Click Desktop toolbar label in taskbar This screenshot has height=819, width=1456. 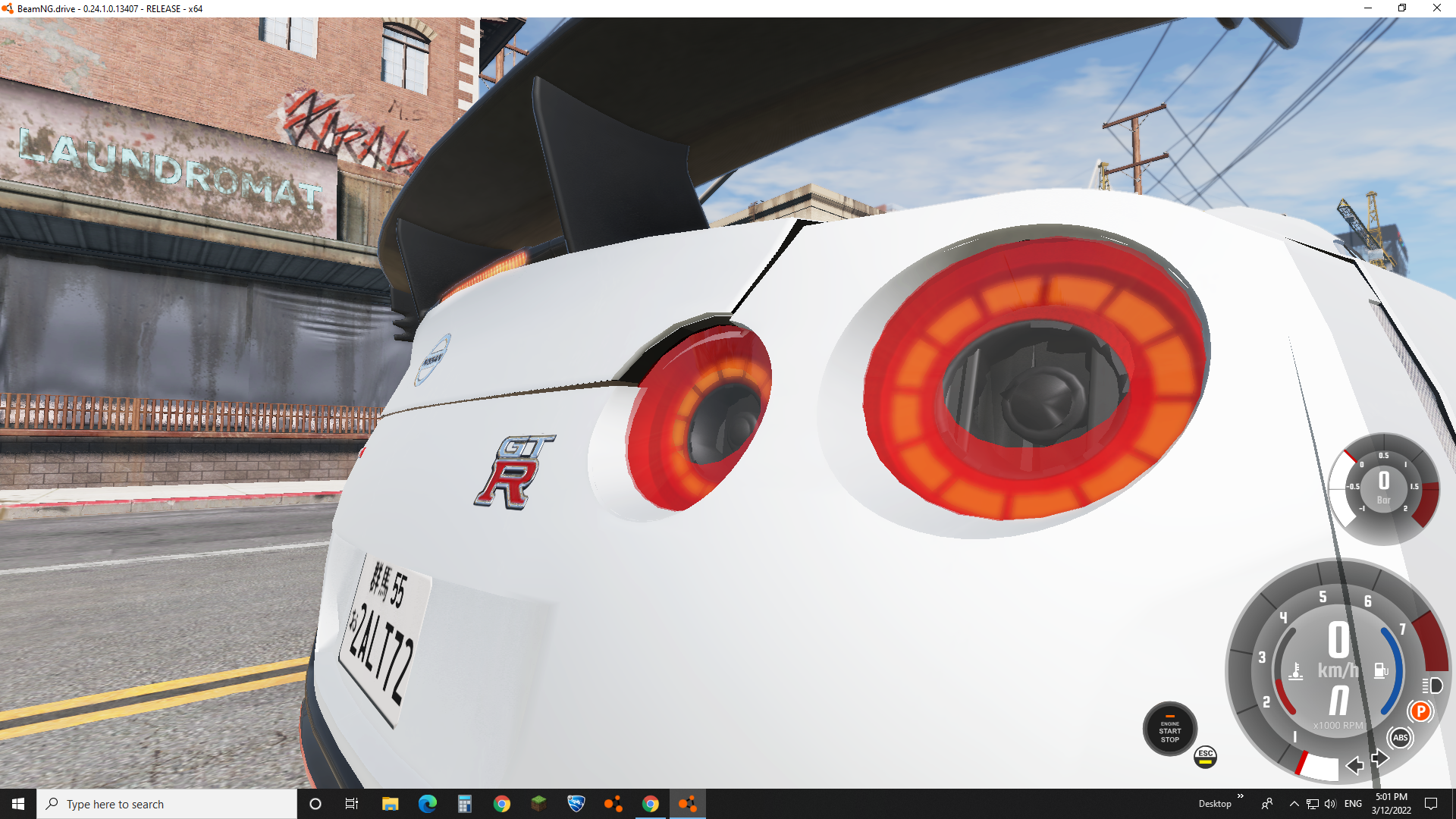[x=1214, y=804]
